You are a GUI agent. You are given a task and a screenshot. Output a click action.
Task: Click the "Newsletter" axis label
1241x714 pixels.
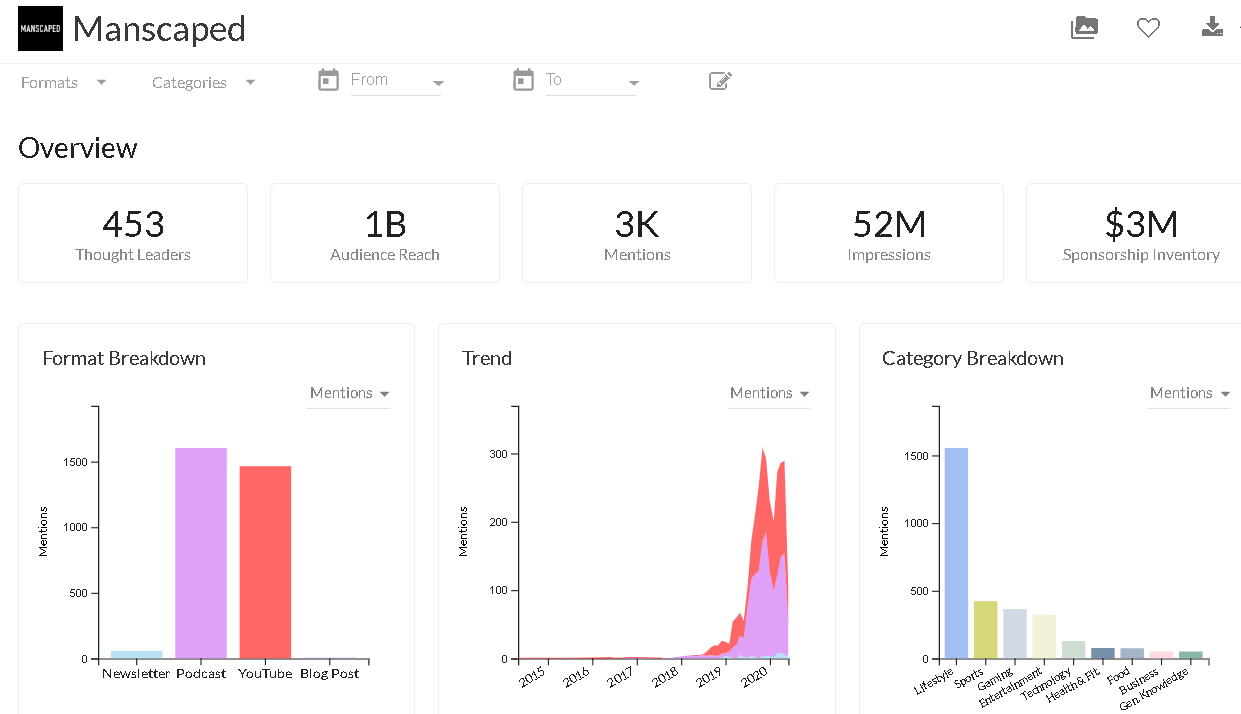[136, 674]
